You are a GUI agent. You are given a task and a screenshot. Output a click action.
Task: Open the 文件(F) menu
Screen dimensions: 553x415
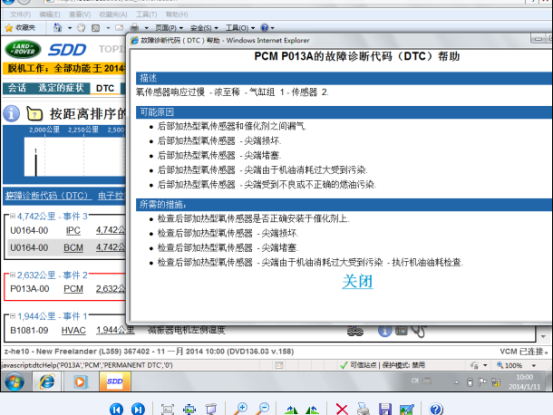click(20, 14)
